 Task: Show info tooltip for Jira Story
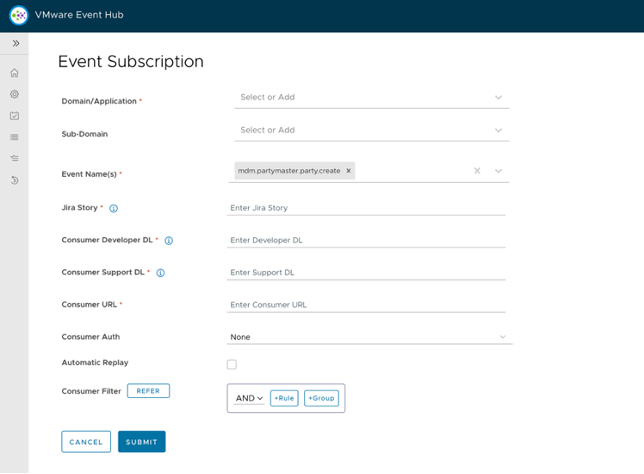tap(114, 208)
